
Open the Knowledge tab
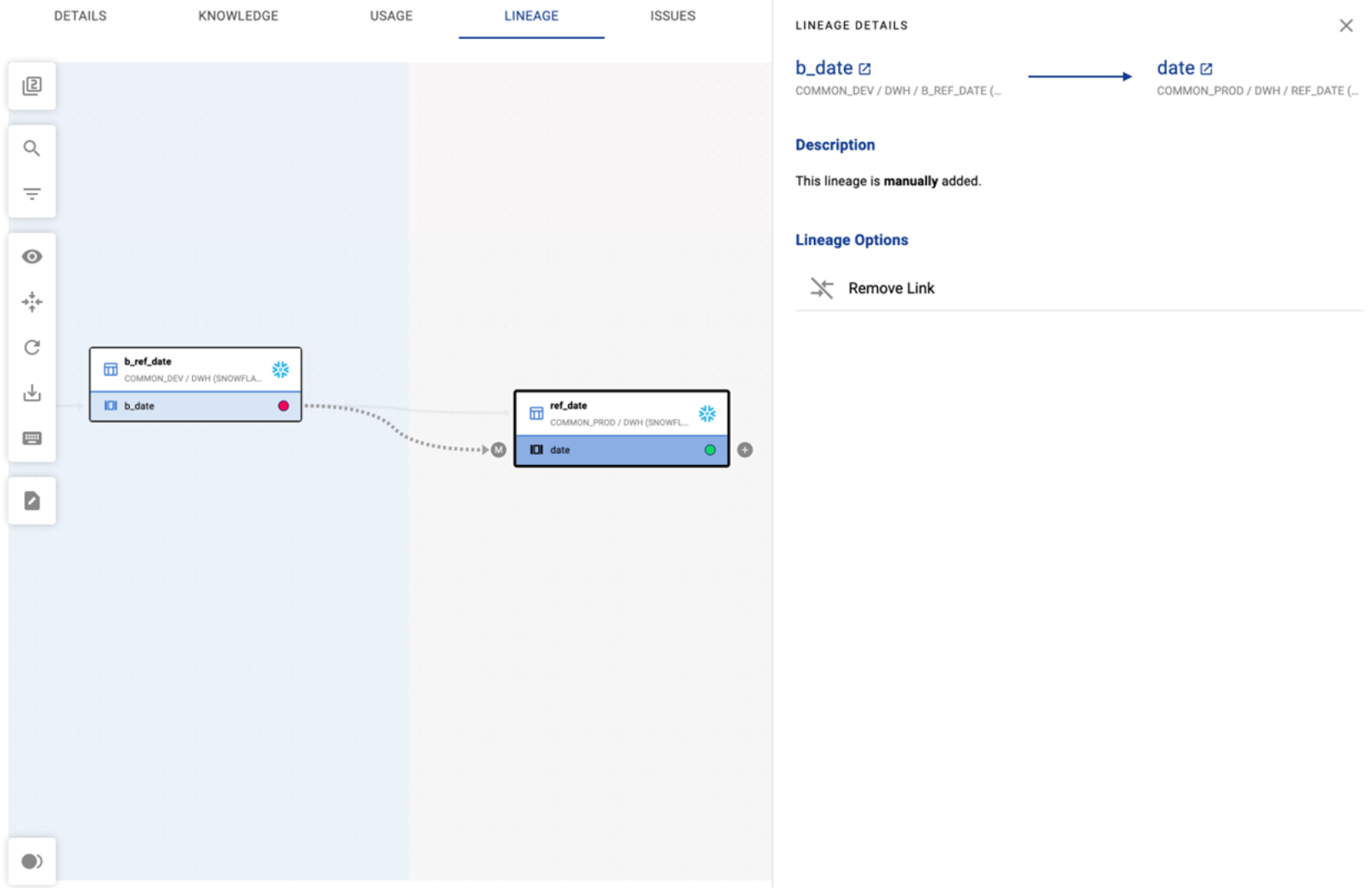238,16
